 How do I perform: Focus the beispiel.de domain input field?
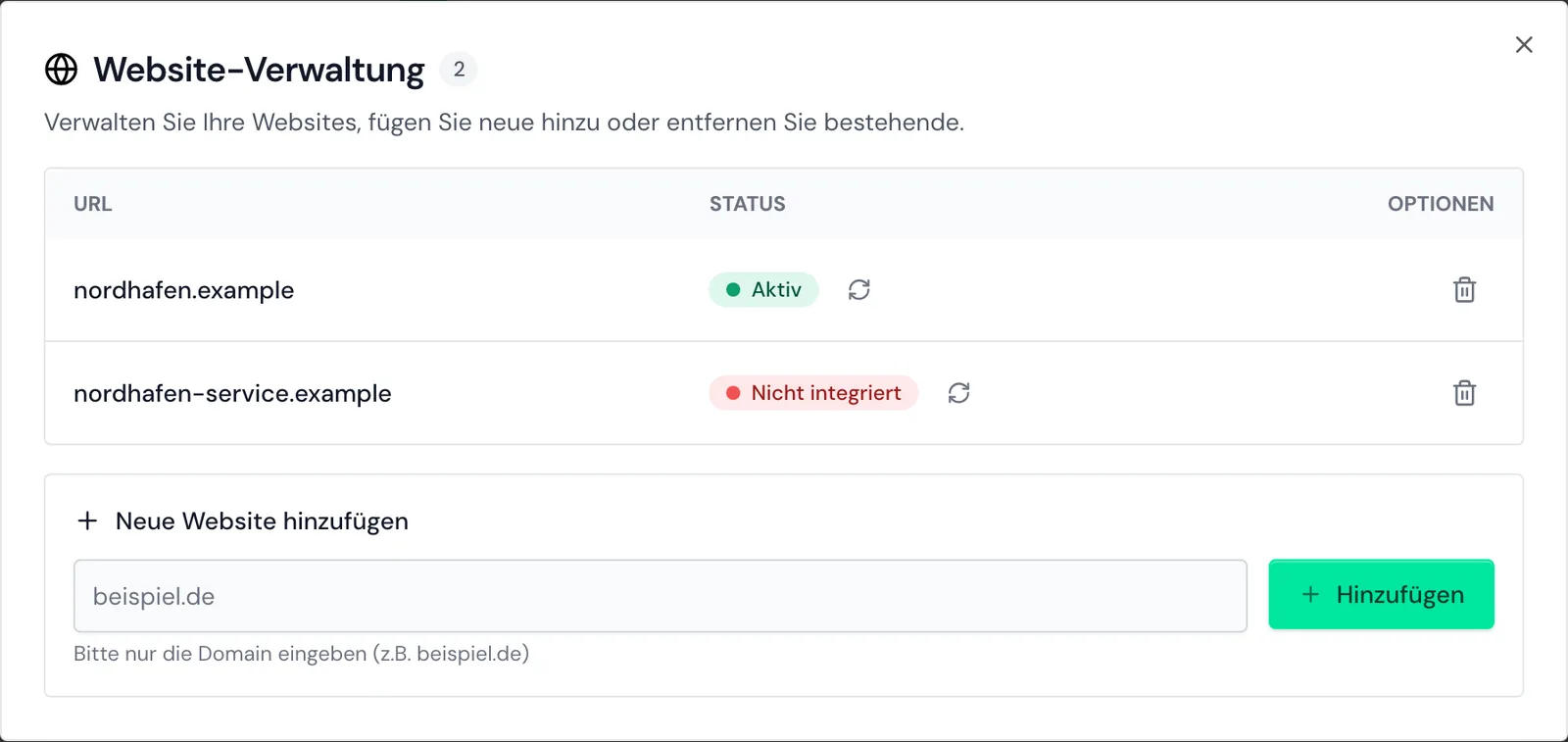(660, 596)
